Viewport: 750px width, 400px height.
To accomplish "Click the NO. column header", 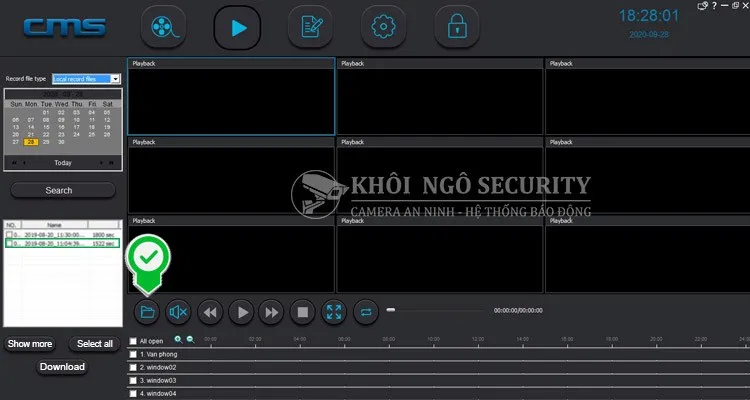I will click(x=12, y=225).
